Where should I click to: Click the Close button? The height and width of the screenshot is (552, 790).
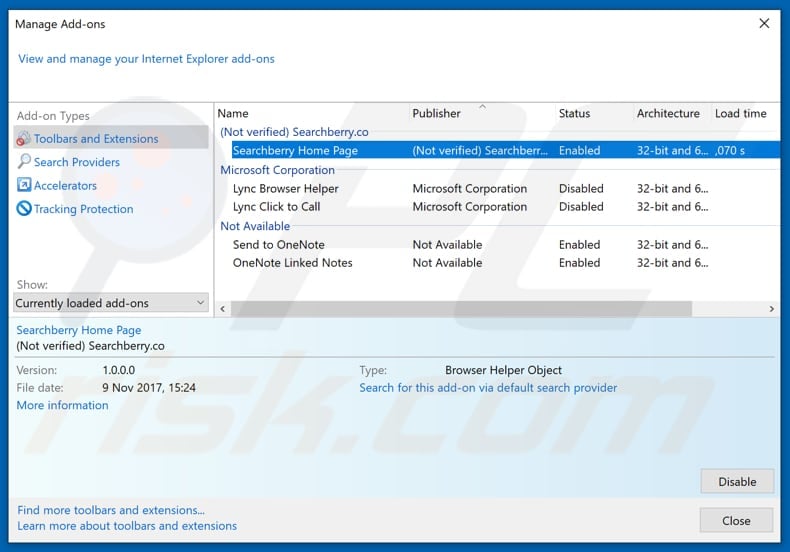pyautogui.click(x=736, y=520)
